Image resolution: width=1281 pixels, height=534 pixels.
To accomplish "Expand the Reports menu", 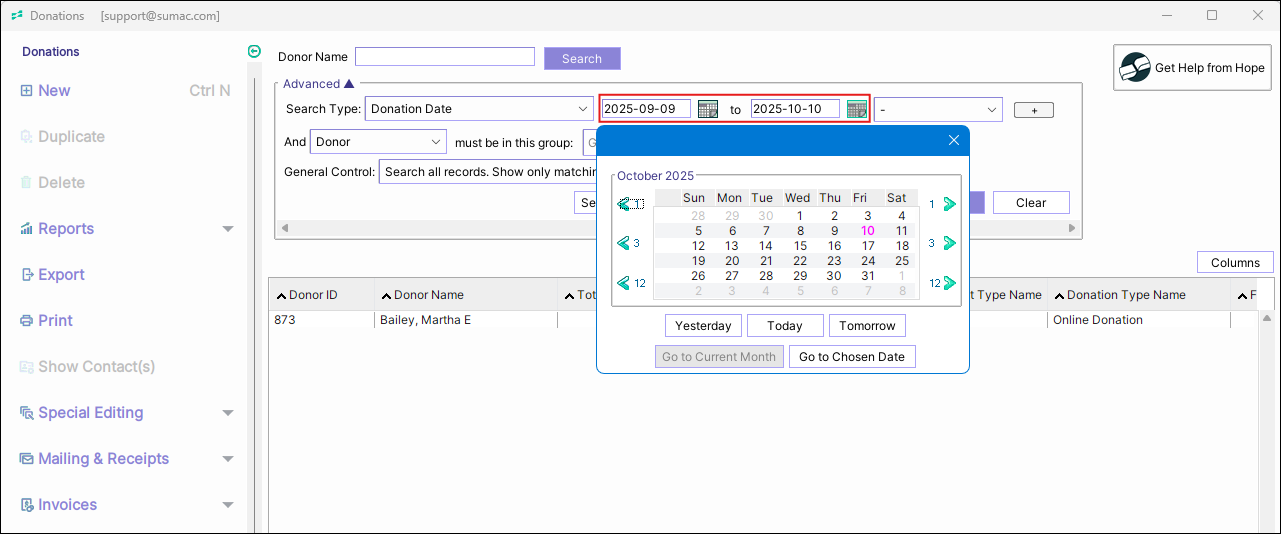I will coord(227,229).
